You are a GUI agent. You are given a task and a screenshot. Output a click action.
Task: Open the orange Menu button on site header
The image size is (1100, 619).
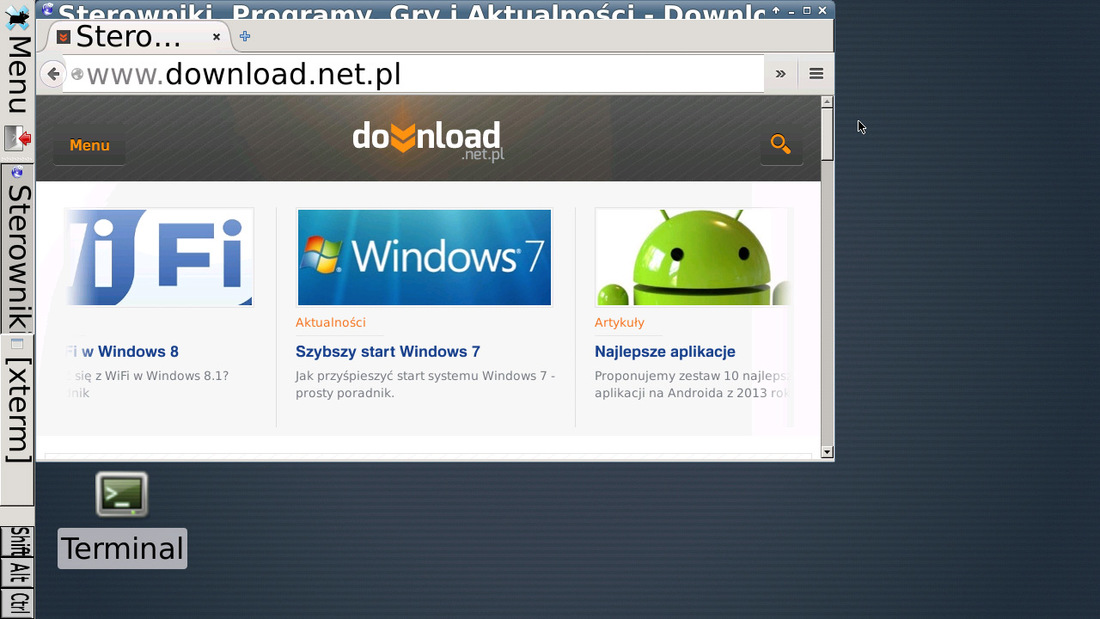coord(89,145)
